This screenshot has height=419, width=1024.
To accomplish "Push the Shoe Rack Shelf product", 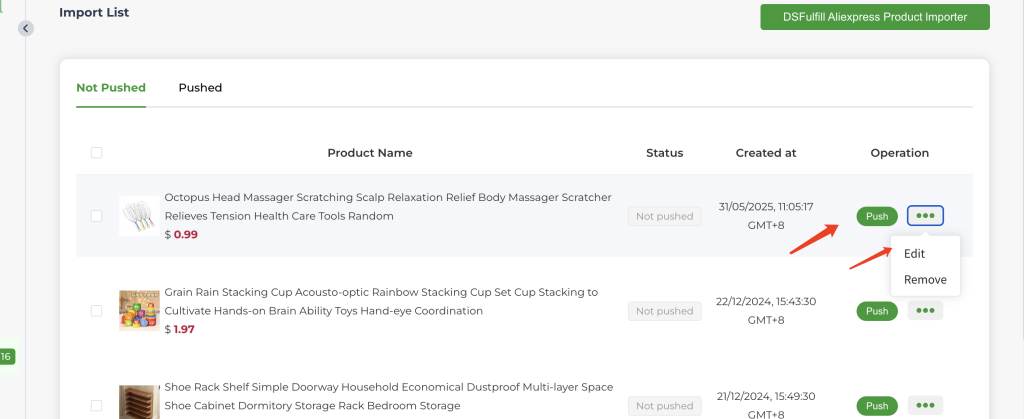I will [x=877, y=405].
